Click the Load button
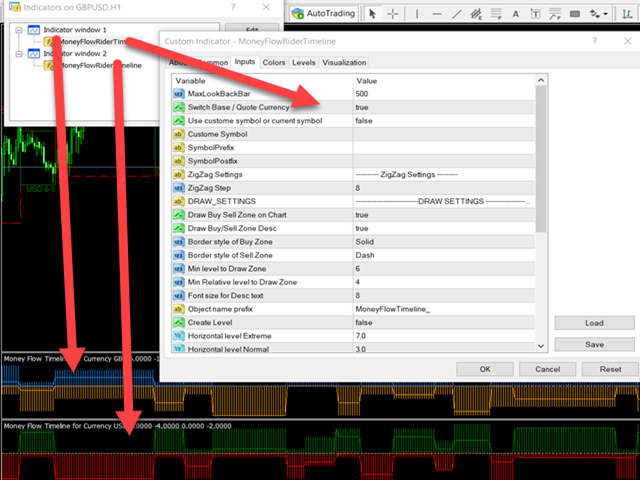The width and height of the screenshot is (640, 480). click(592, 323)
